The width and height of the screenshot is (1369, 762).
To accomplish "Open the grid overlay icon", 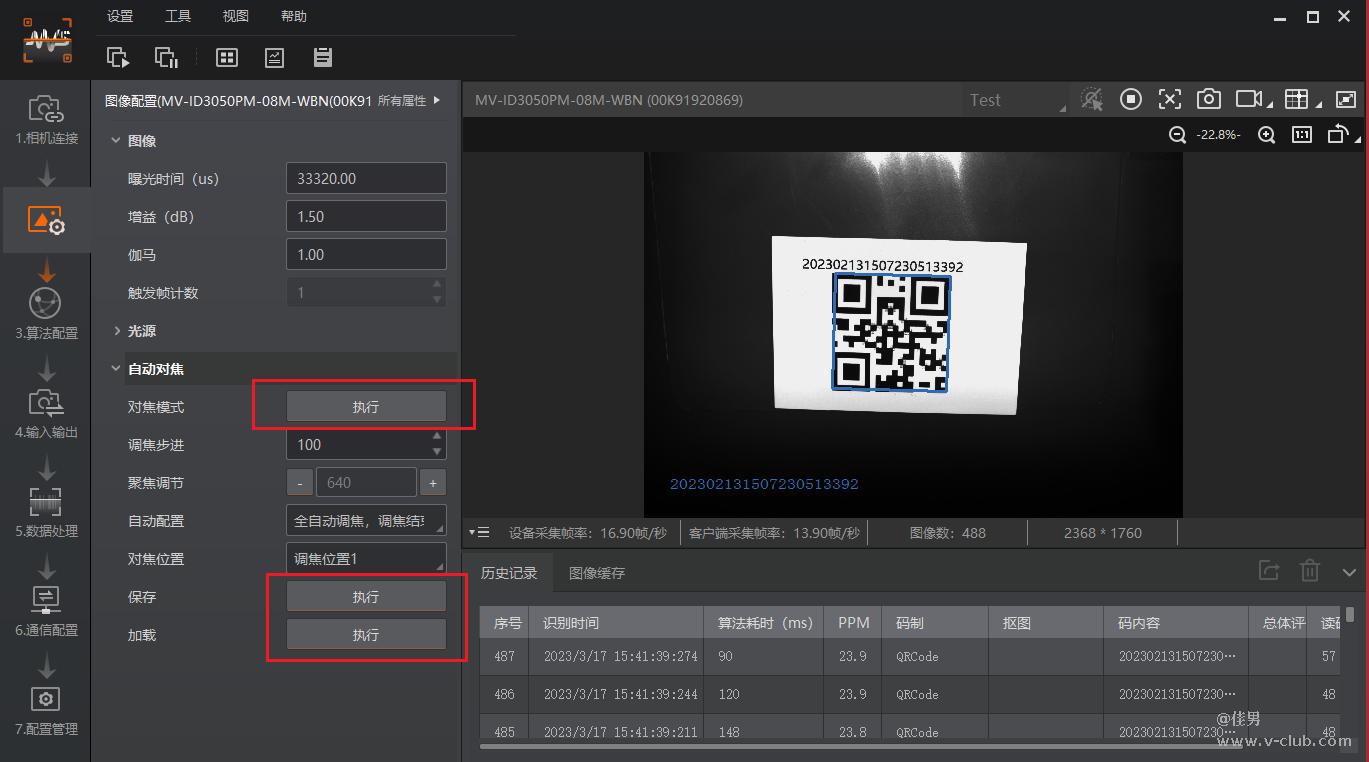I will pos(1296,99).
